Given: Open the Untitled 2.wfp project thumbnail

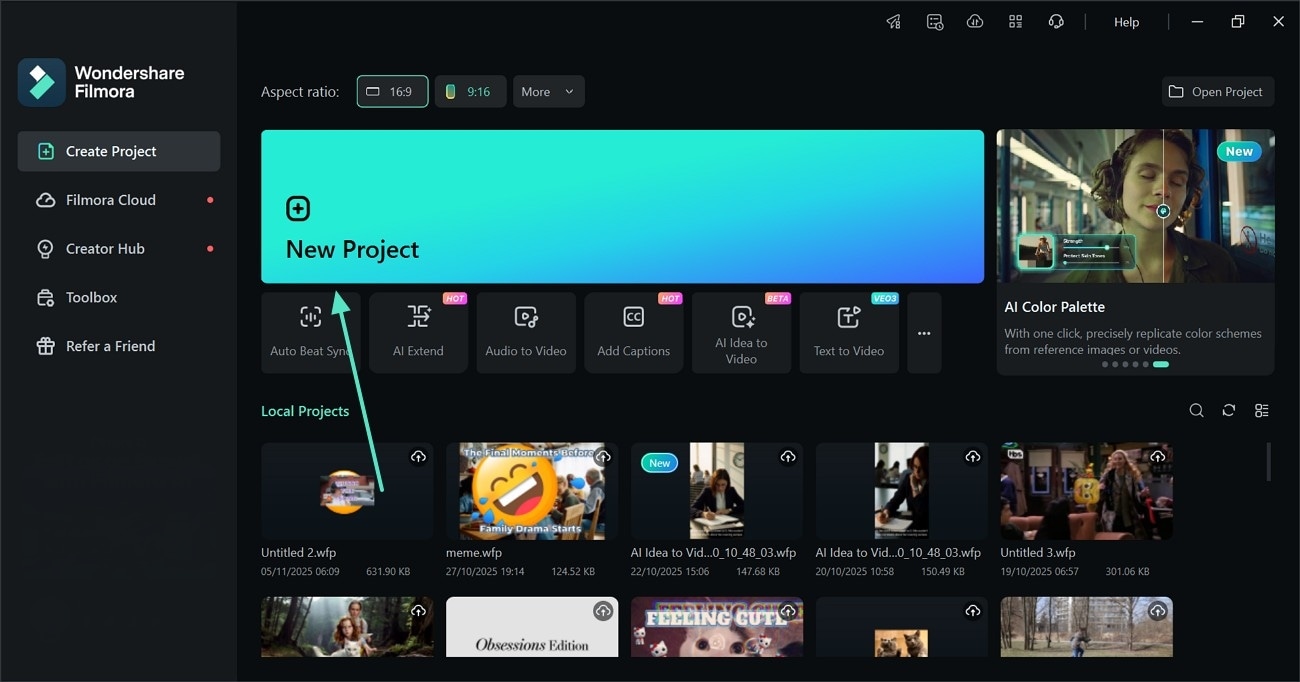Looking at the screenshot, I should (347, 491).
